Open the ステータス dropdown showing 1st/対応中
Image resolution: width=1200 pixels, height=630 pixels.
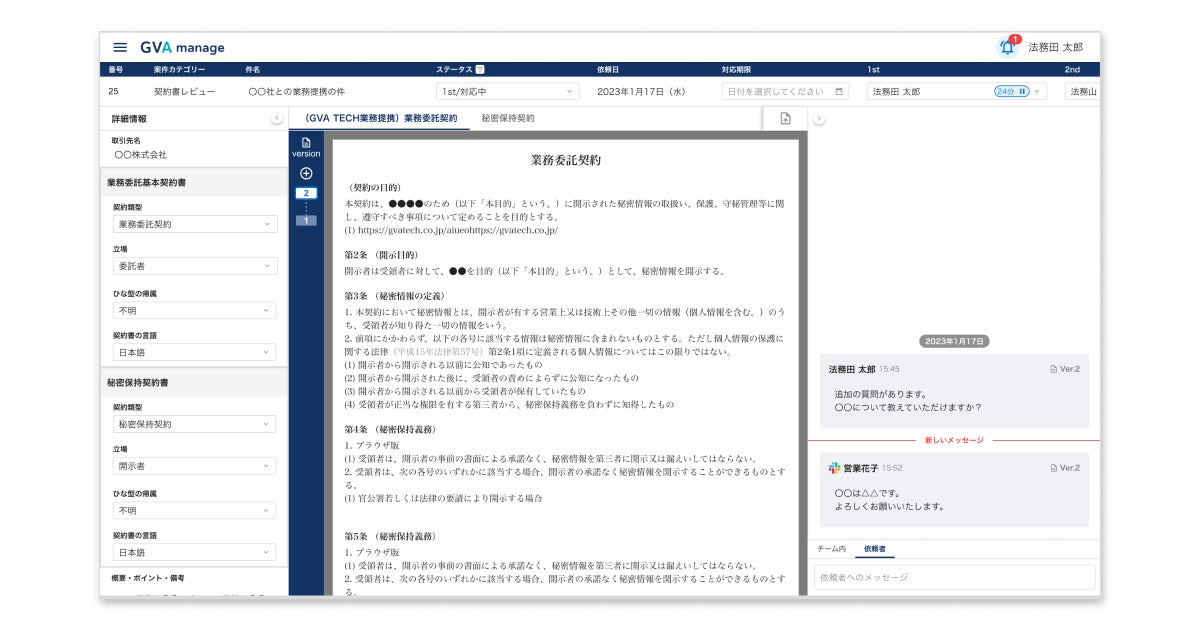coord(508,91)
